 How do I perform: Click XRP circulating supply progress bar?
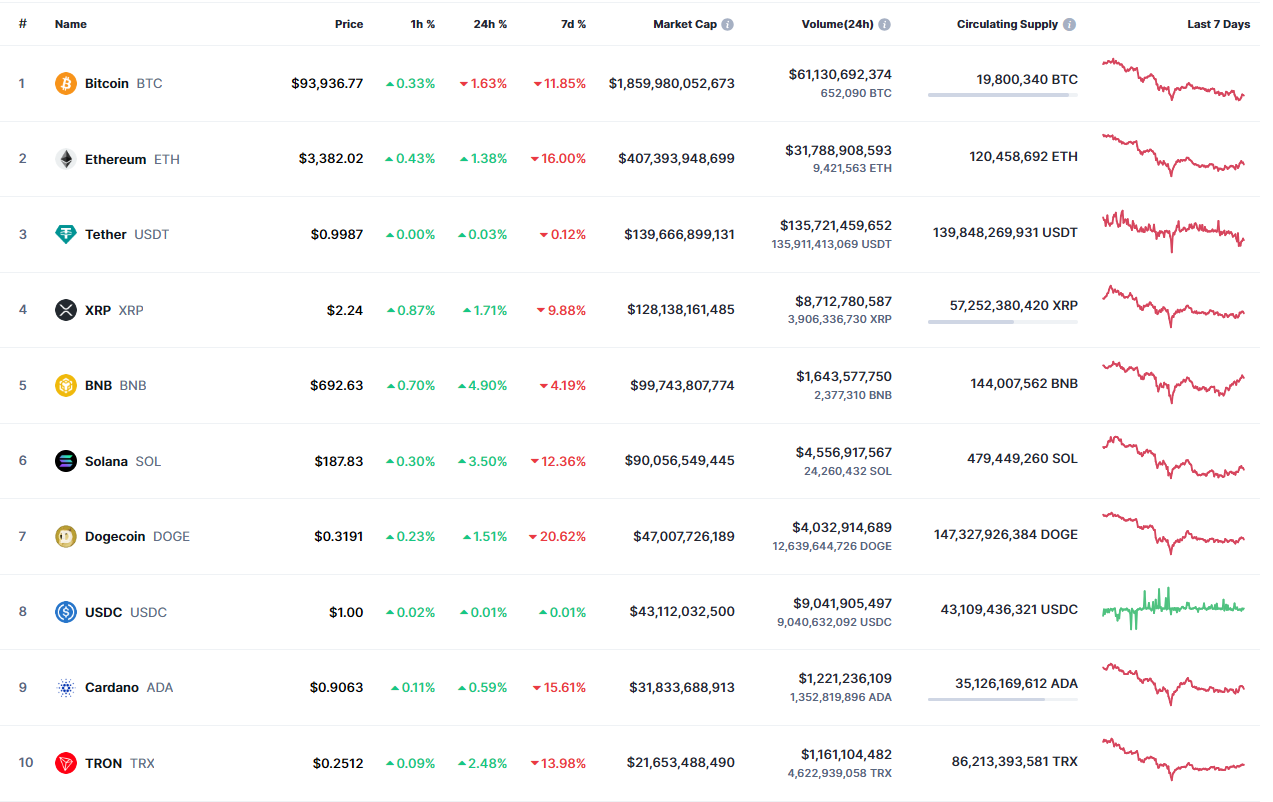[x=1003, y=321]
